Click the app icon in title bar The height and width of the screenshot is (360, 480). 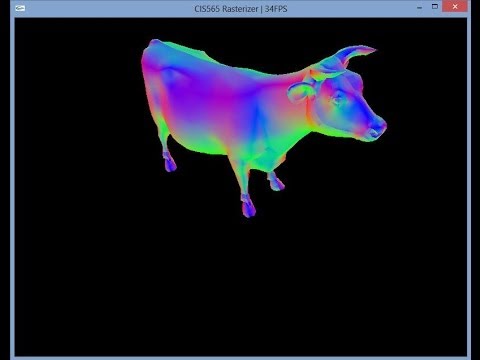[20, 8]
